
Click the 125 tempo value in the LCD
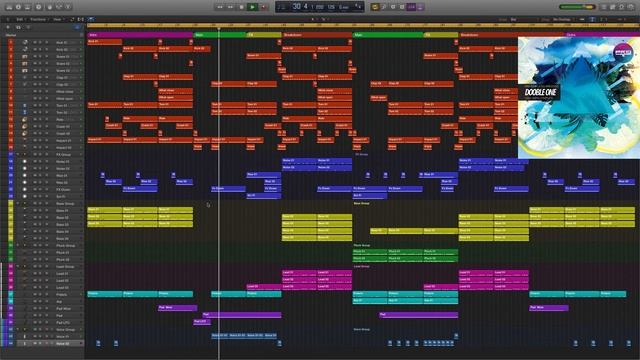[331, 7]
